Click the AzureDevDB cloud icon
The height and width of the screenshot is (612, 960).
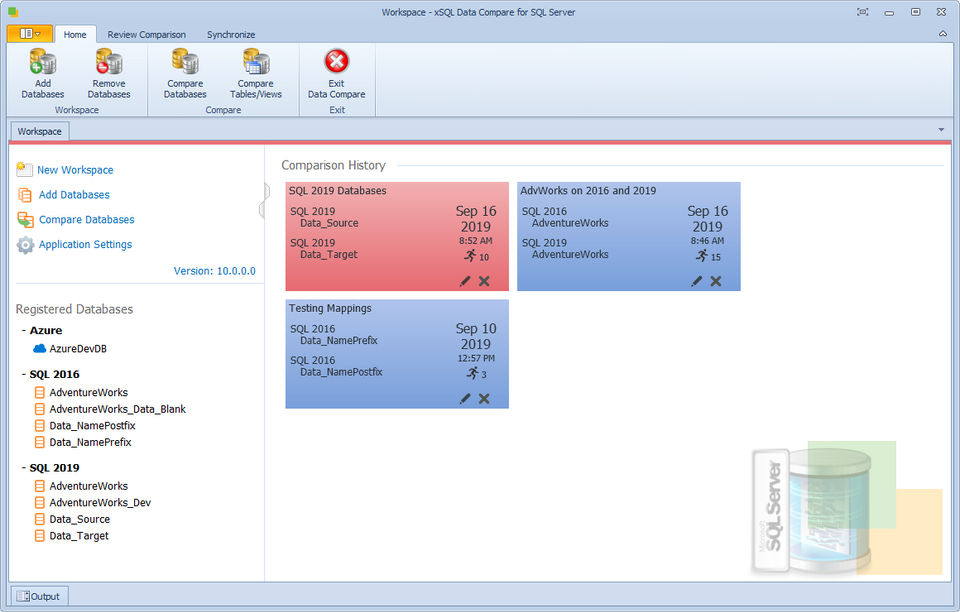point(39,349)
